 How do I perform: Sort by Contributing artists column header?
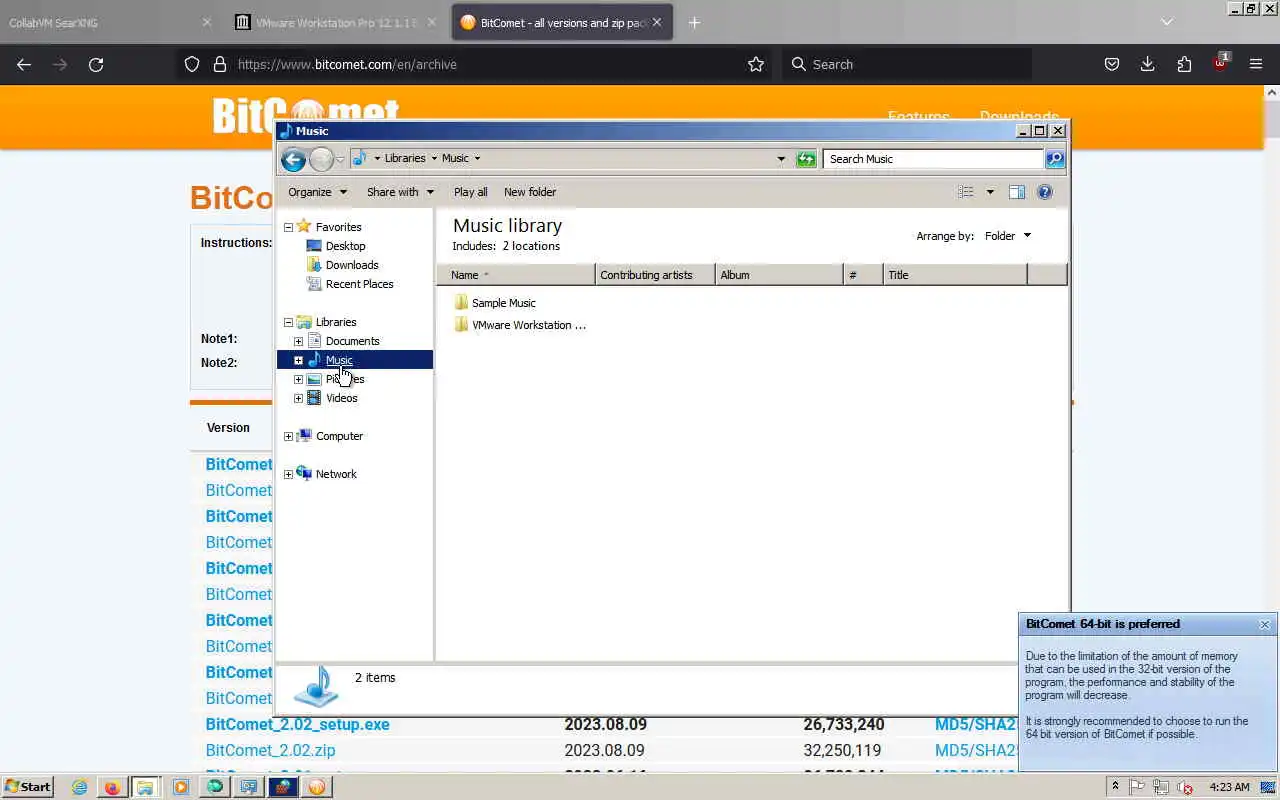[655, 275]
